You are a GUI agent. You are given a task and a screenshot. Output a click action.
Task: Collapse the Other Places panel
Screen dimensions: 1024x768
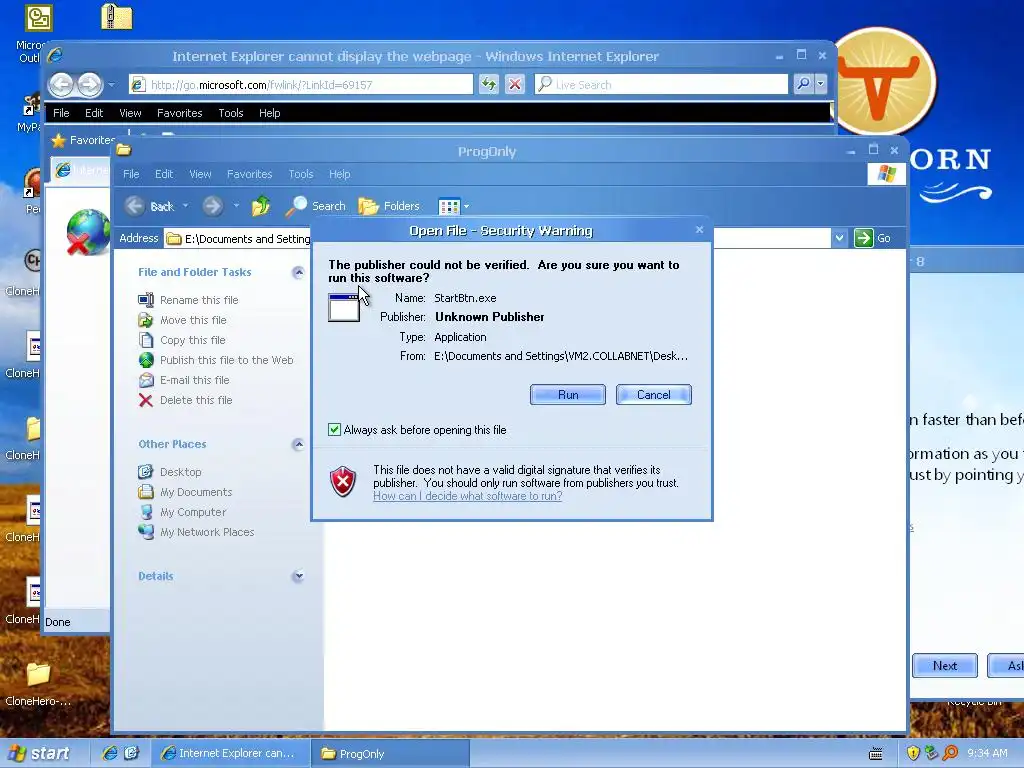[x=298, y=444]
